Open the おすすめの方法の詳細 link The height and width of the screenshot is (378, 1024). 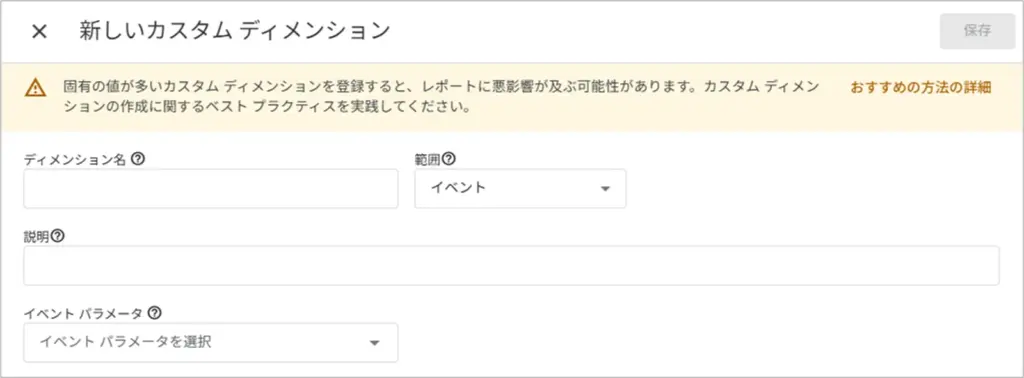pyautogui.click(x=921, y=87)
